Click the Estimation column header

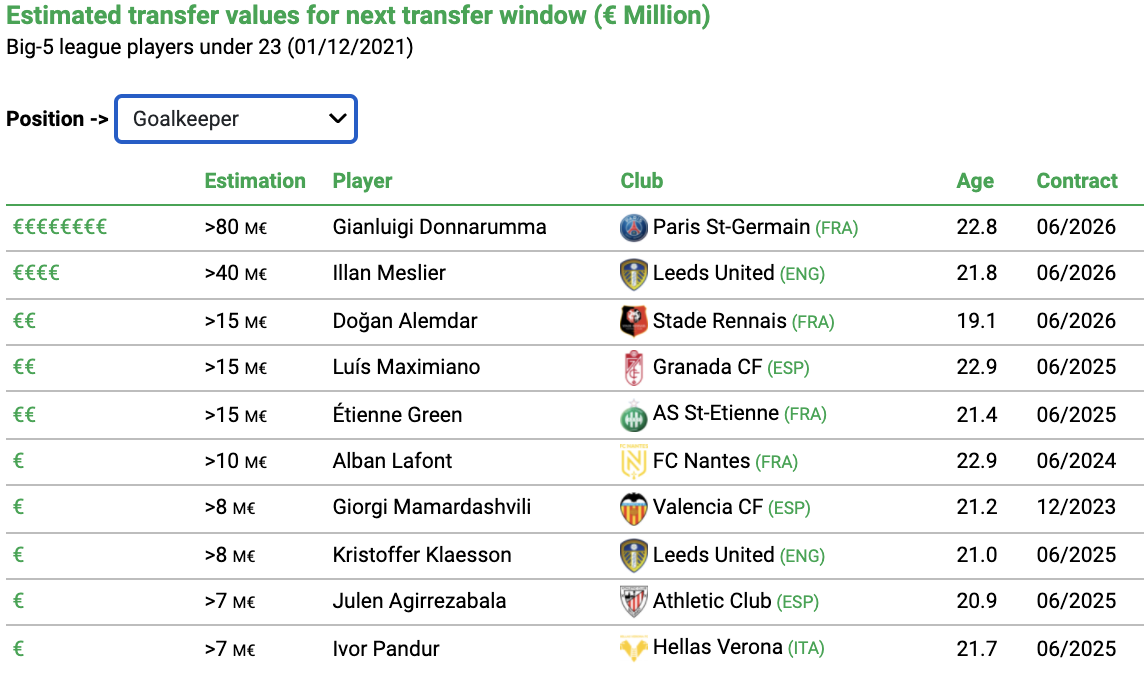click(255, 181)
